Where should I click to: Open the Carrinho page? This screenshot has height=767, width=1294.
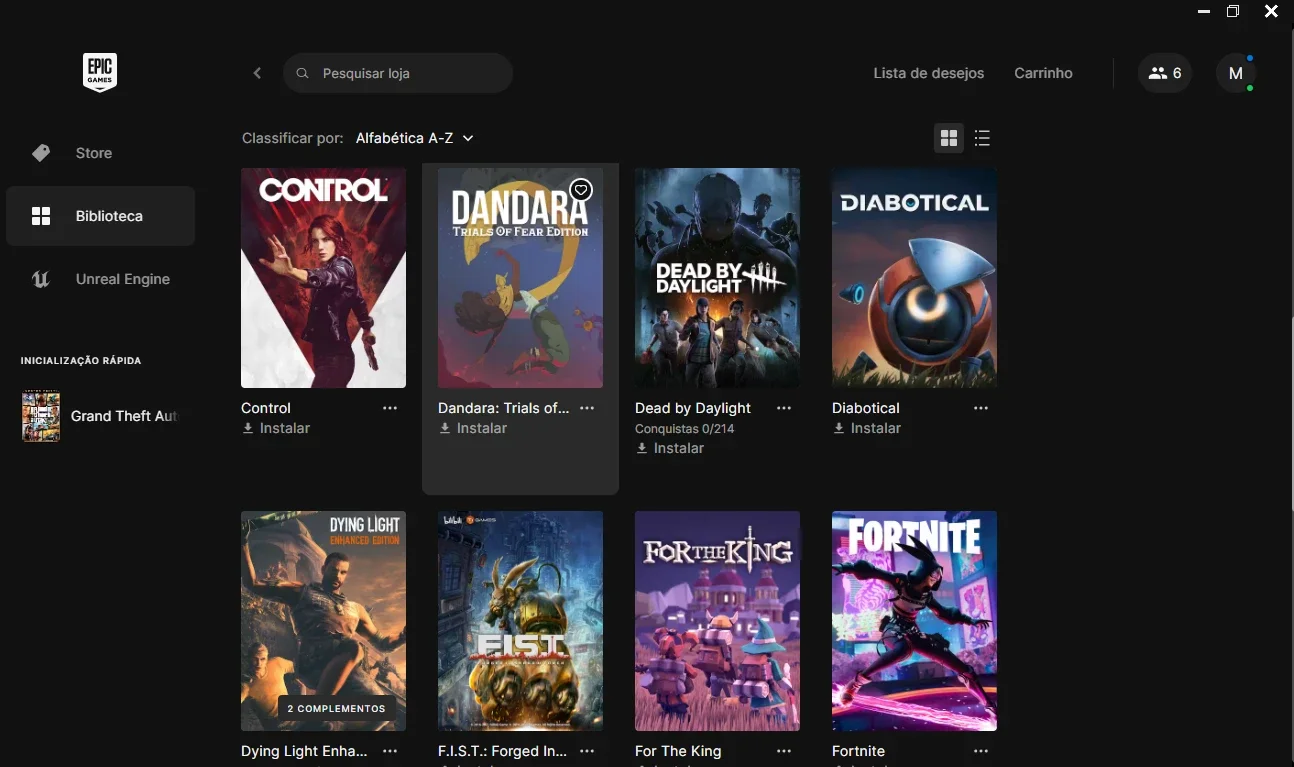(1043, 73)
